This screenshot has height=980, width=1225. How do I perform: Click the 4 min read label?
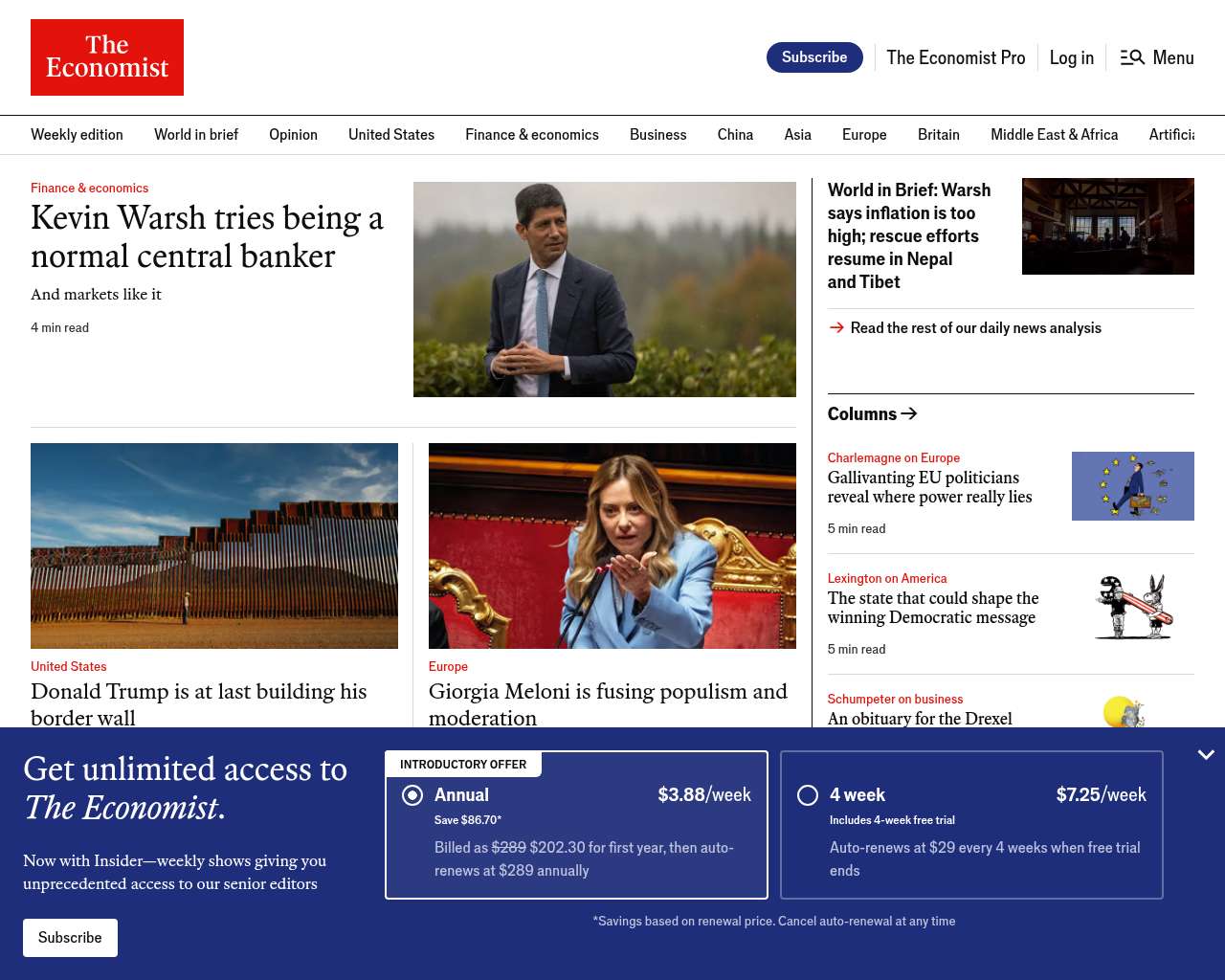click(59, 327)
